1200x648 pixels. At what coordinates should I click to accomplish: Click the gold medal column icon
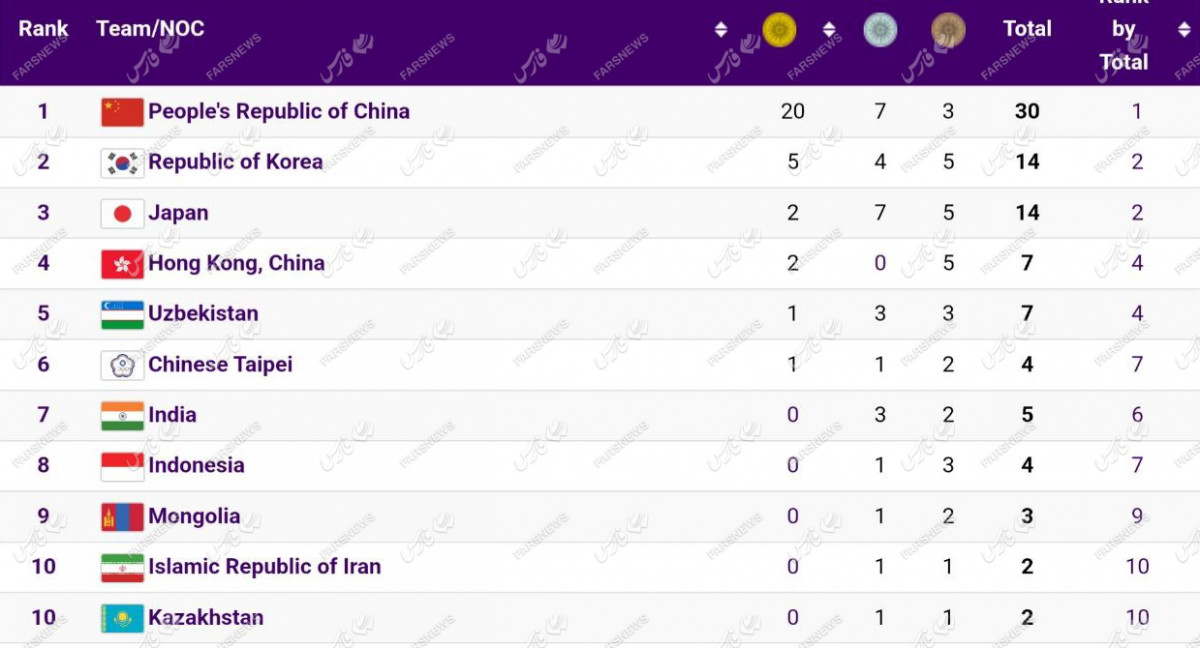tap(779, 29)
